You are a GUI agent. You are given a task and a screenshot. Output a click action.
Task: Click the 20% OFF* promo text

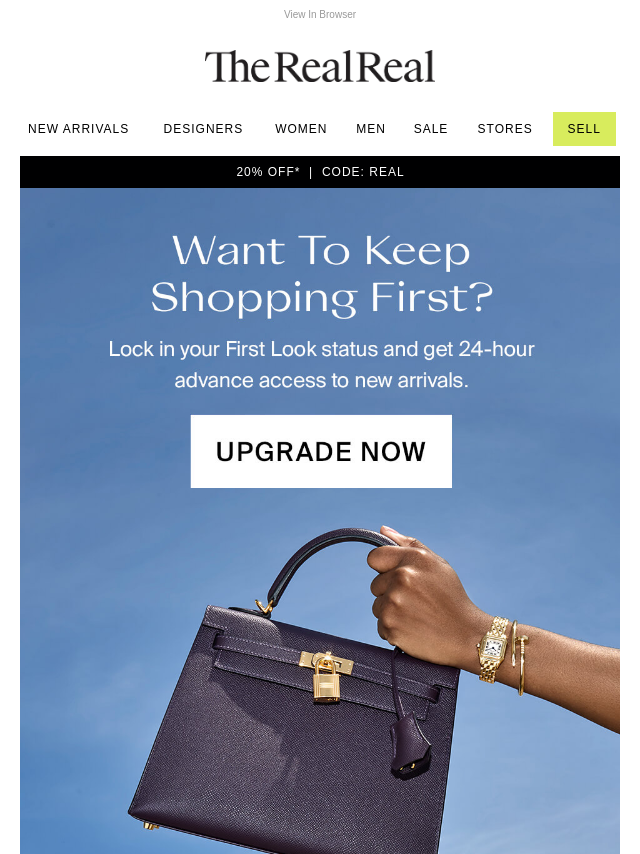coord(268,172)
